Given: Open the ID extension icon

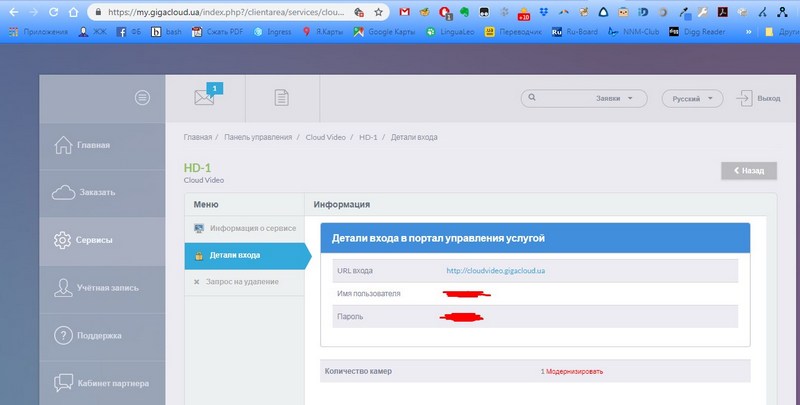Looking at the screenshot, I should click(643, 12).
